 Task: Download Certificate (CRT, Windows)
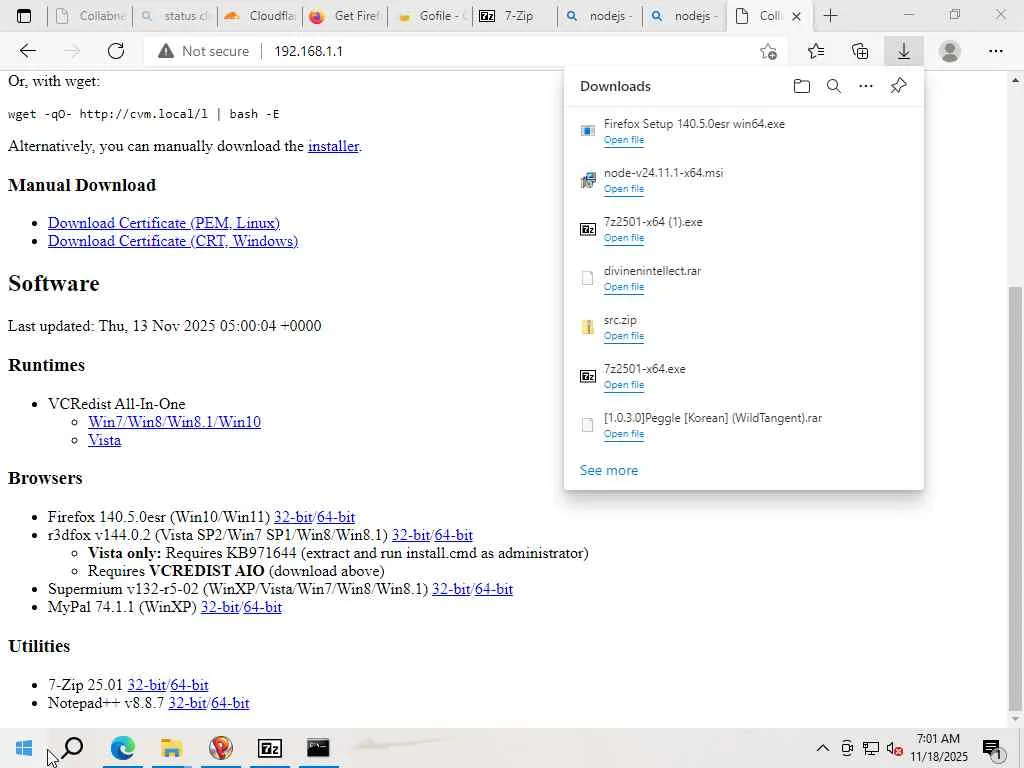click(x=173, y=241)
